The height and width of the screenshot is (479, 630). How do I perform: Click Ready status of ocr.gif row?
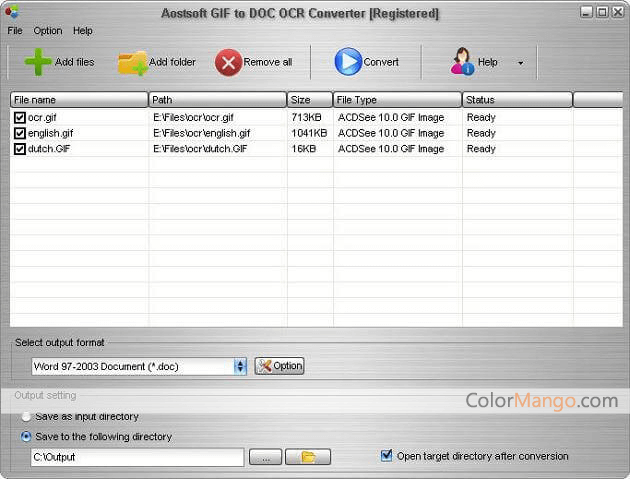481,117
